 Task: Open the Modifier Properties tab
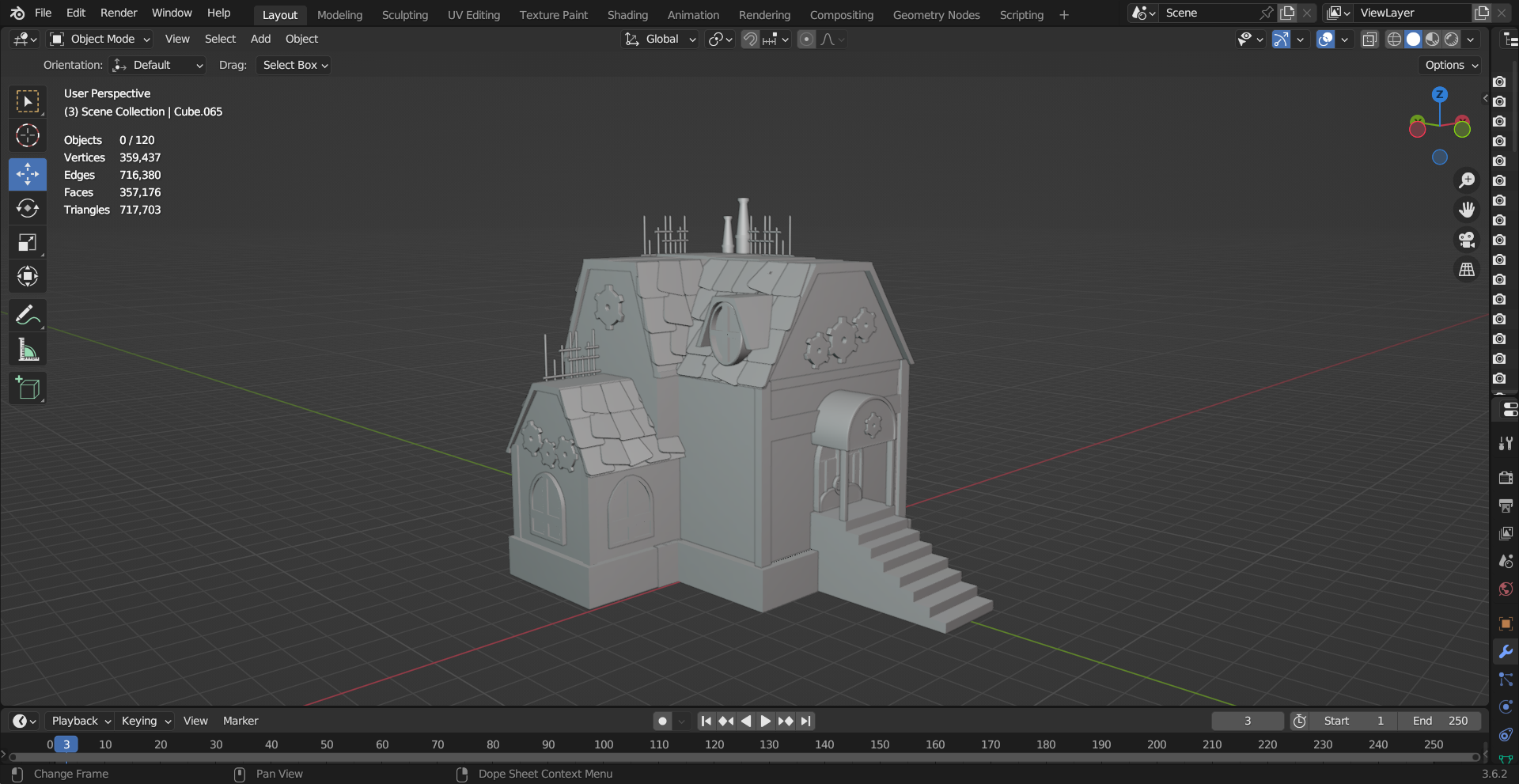(1506, 651)
